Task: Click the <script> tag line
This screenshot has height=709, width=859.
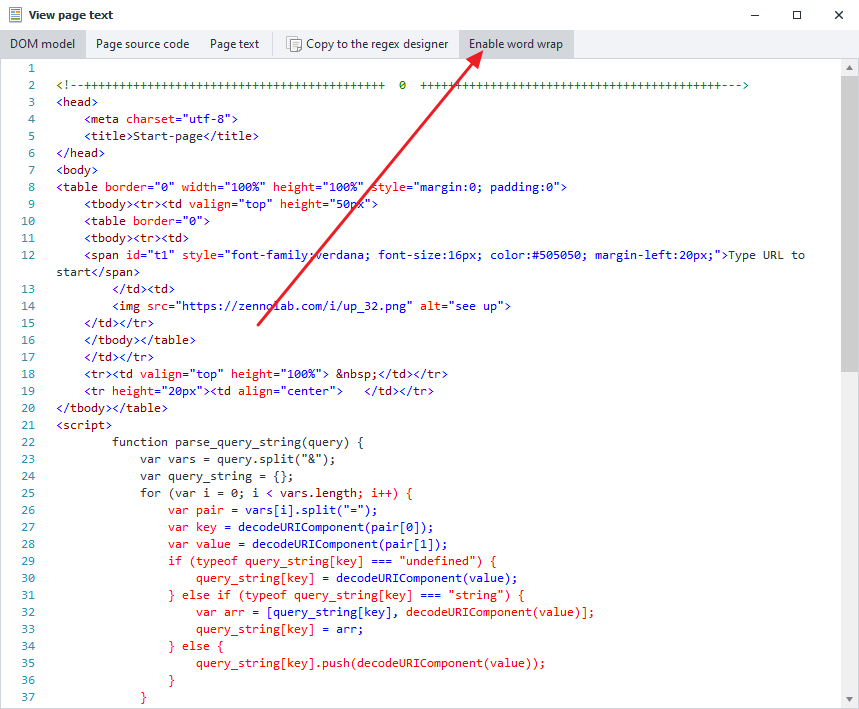Action: 84,425
